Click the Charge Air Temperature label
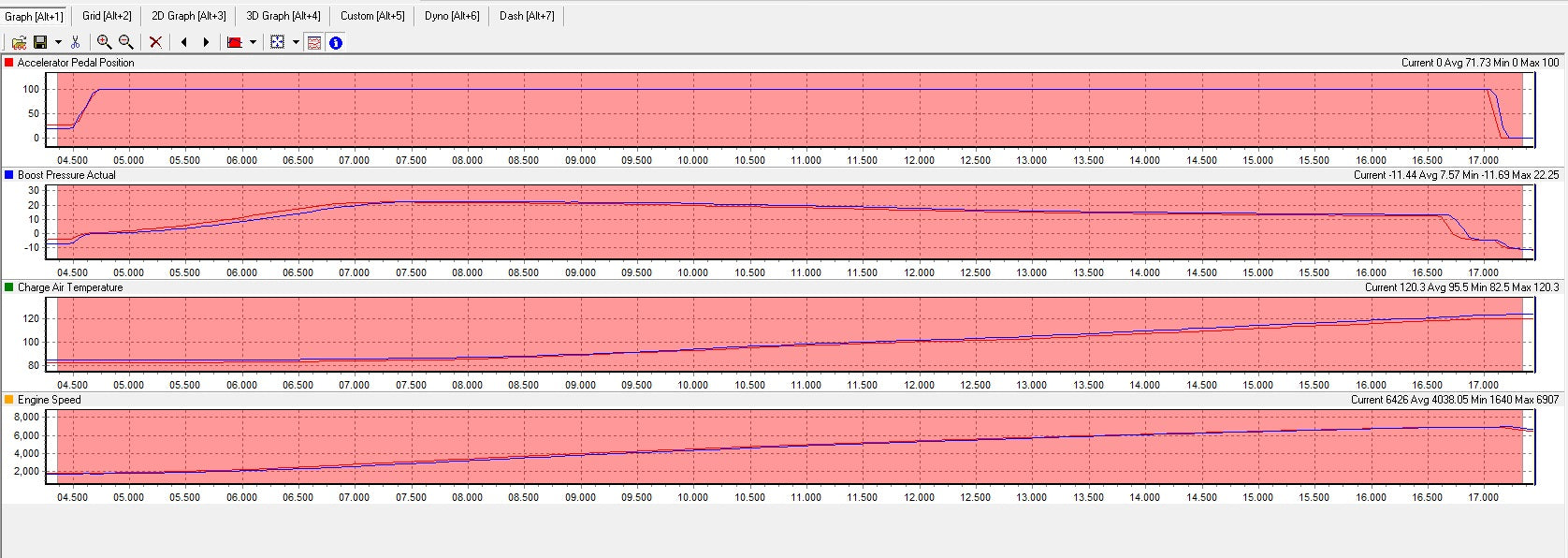The width and height of the screenshot is (1568, 558). pos(70,287)
